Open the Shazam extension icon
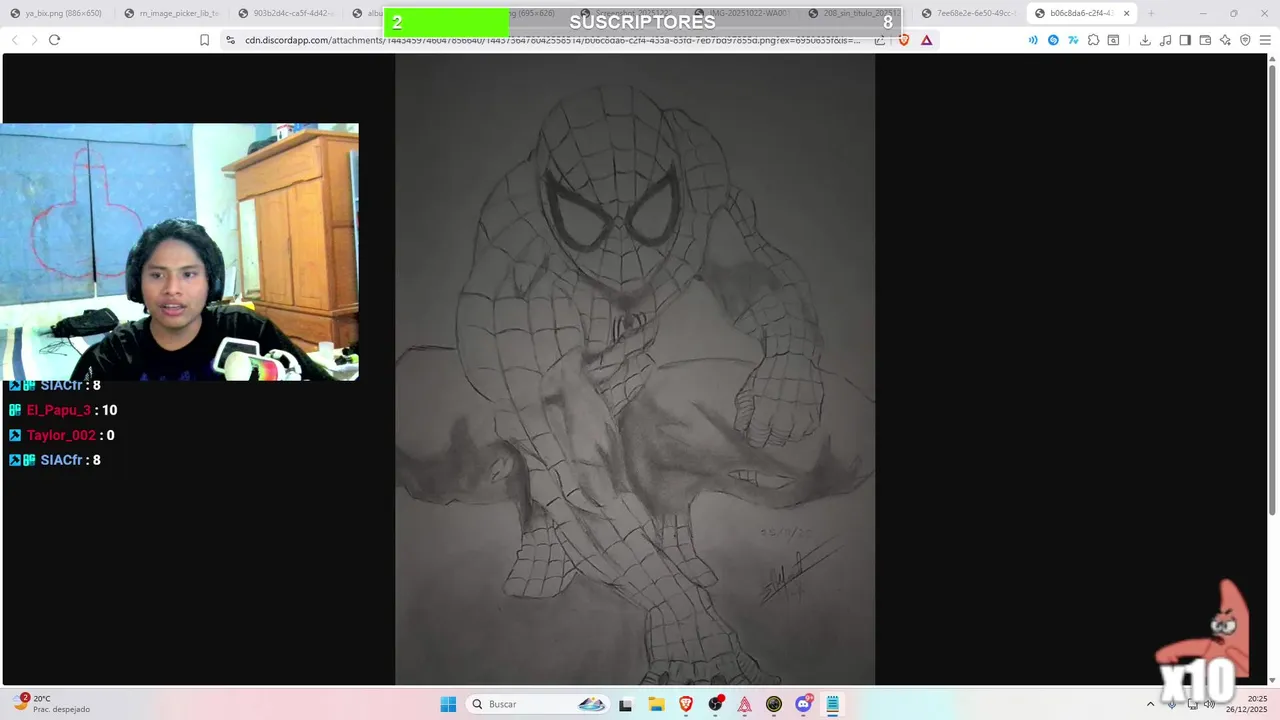 [1053, 40]
